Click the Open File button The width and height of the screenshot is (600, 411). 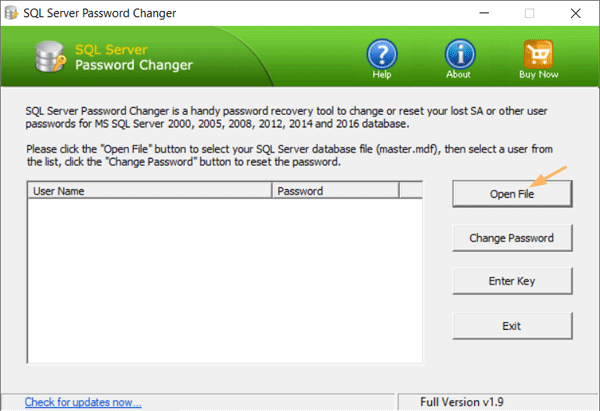pos(512,194)
